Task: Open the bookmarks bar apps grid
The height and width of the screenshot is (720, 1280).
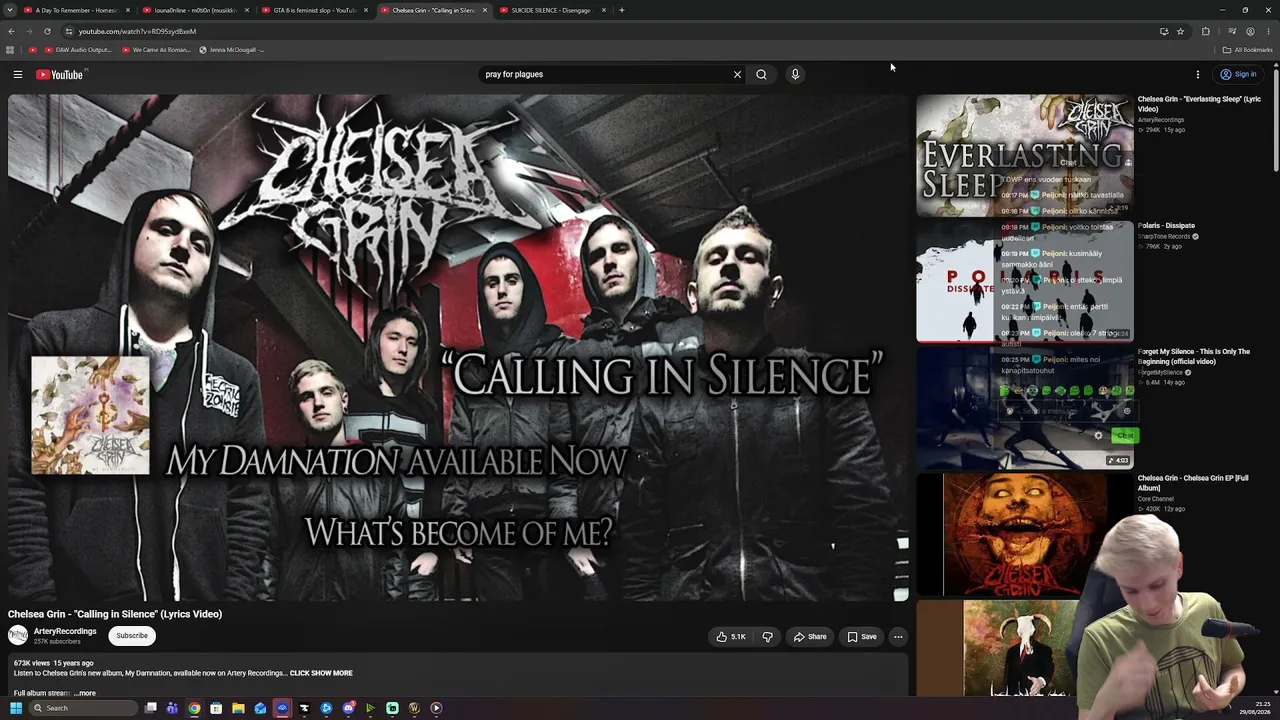Action: (x=10, y=49)
